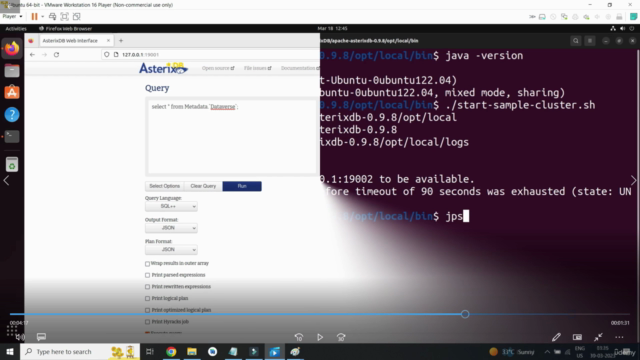Image resolution: width=640 pixels, height=360 pixels.
Task: Reload the Firefox page
Action: 56,55
